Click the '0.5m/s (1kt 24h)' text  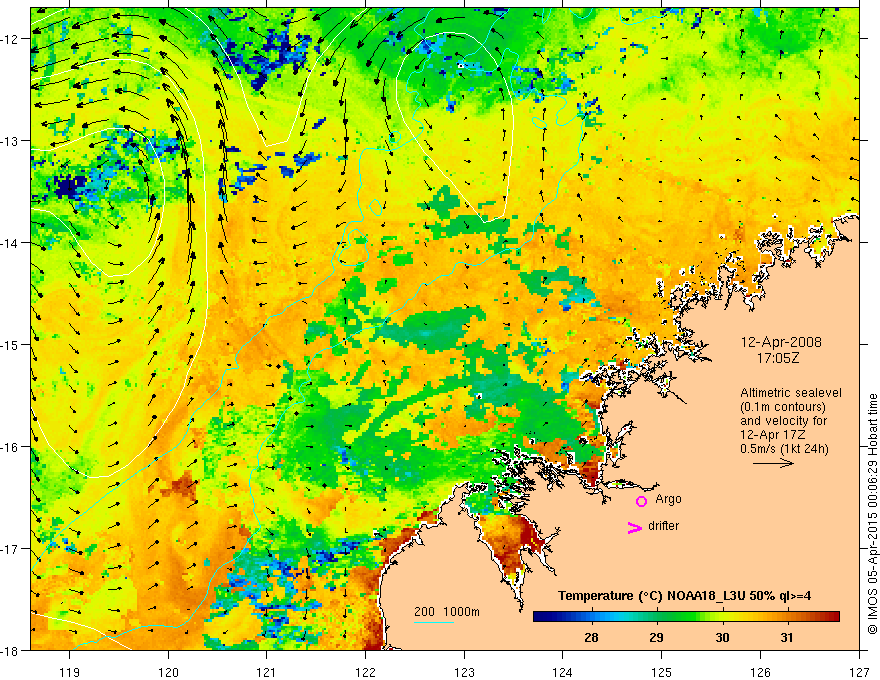785,449
